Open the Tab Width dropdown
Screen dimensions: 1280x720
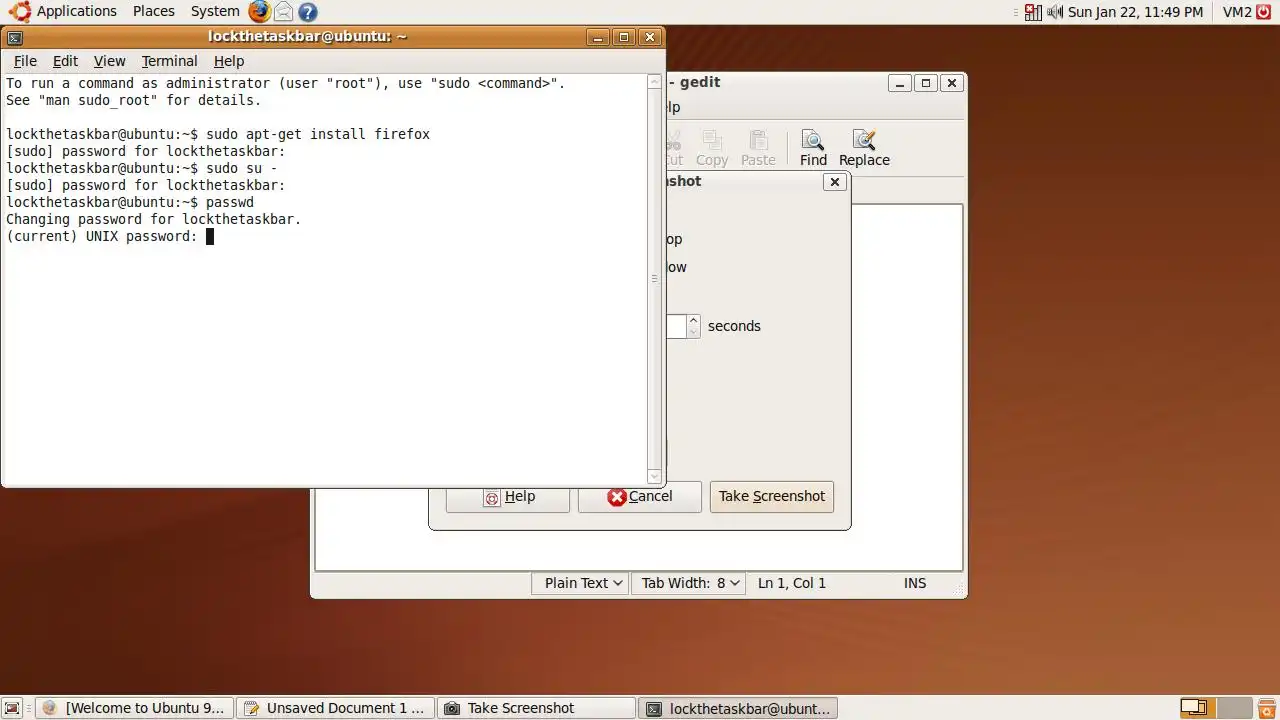pos(688,583)
